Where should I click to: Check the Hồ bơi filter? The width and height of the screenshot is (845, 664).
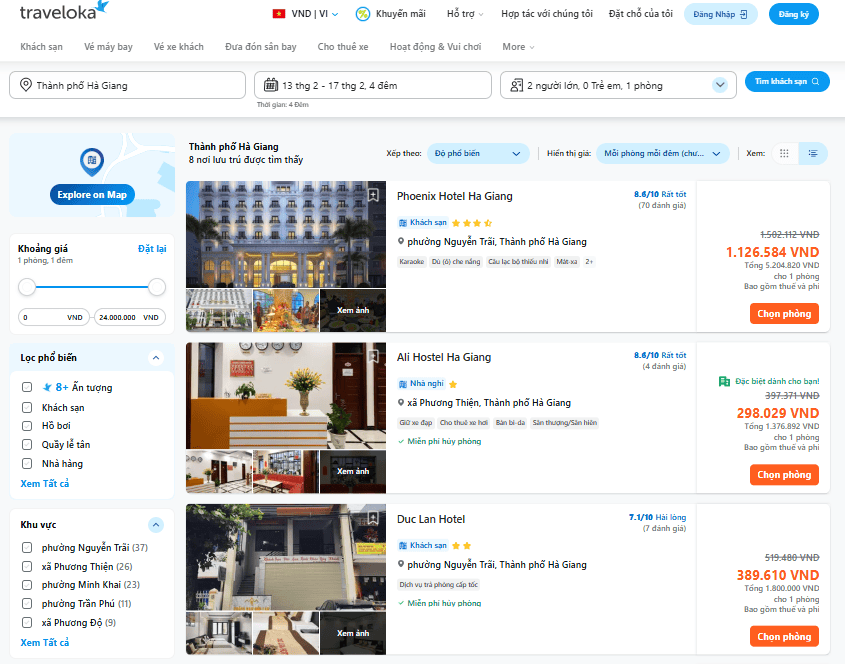pos(28,426)
